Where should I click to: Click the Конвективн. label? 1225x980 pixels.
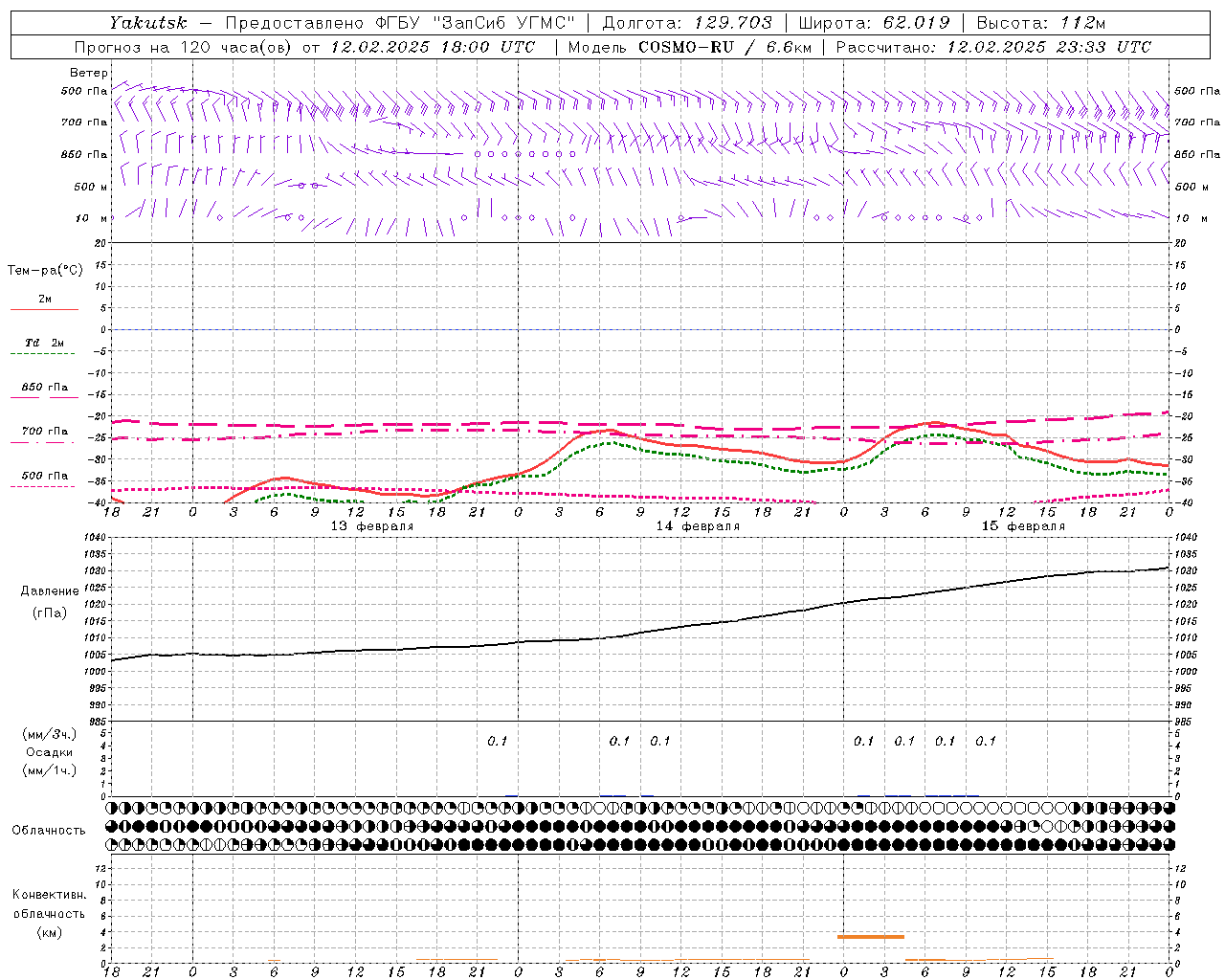pyautogui.click(x=49, y=895)
